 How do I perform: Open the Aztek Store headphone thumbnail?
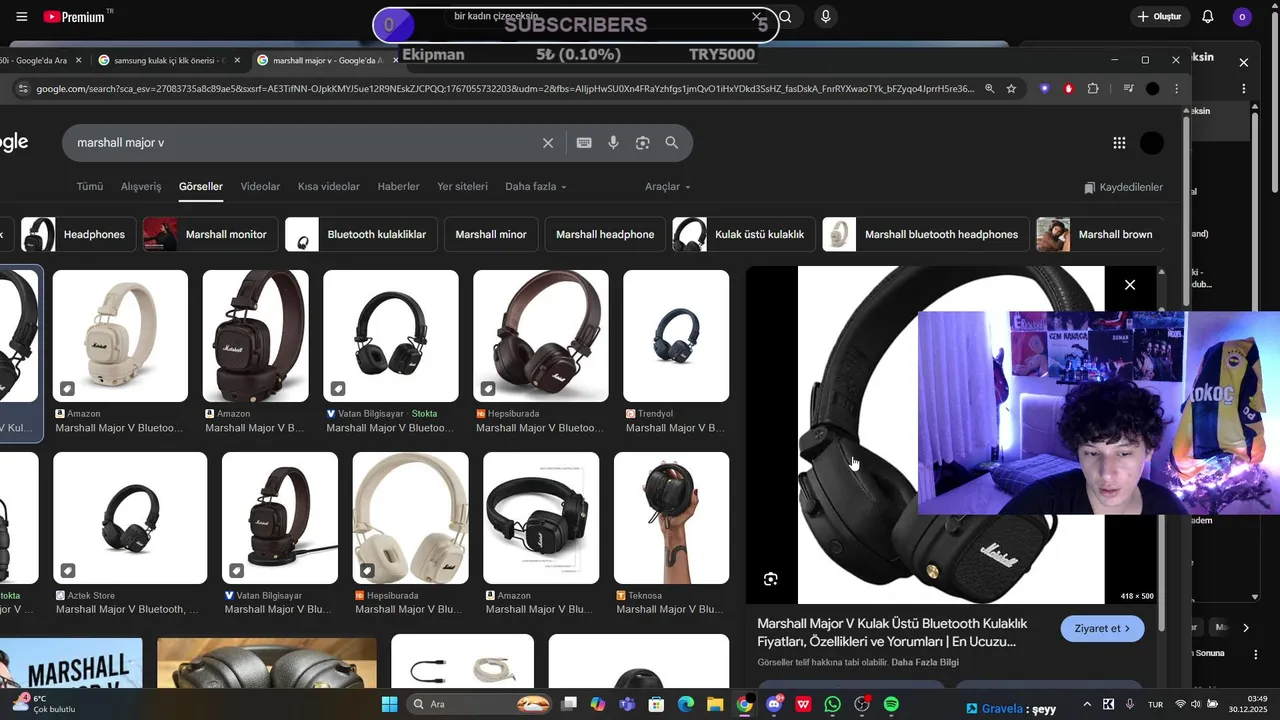pyautogui.click(x=130, y=518)
